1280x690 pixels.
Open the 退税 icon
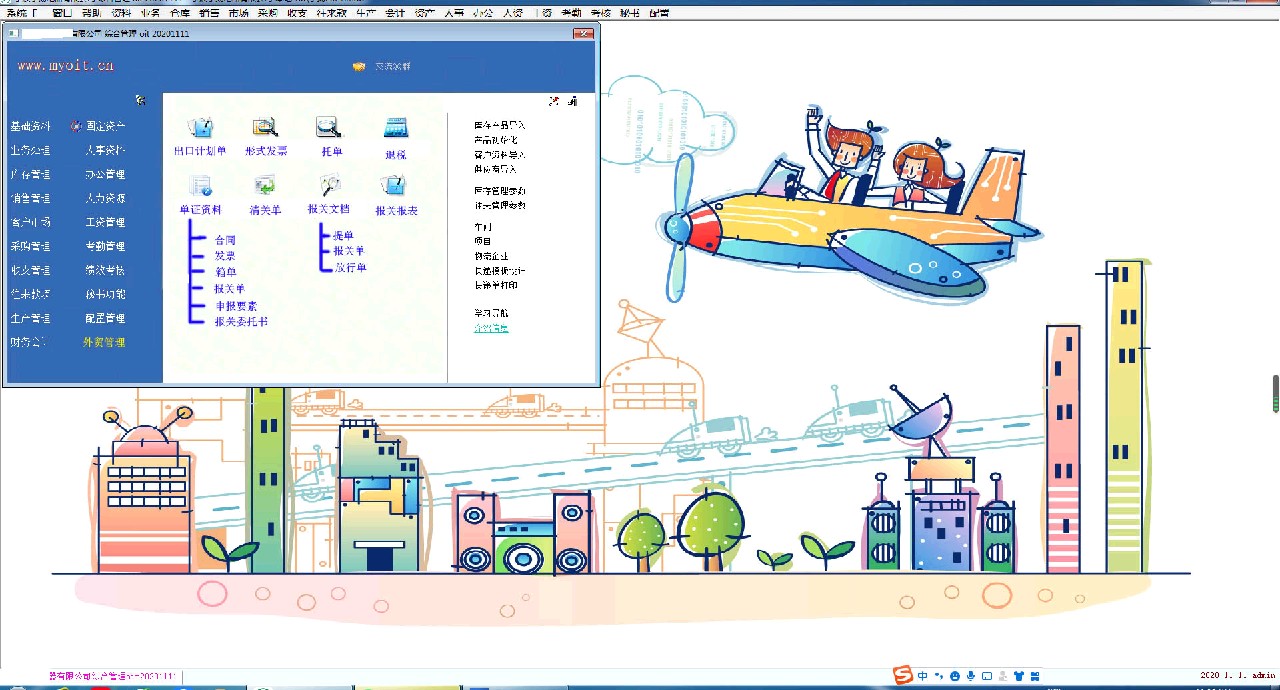tap(396, 128)
